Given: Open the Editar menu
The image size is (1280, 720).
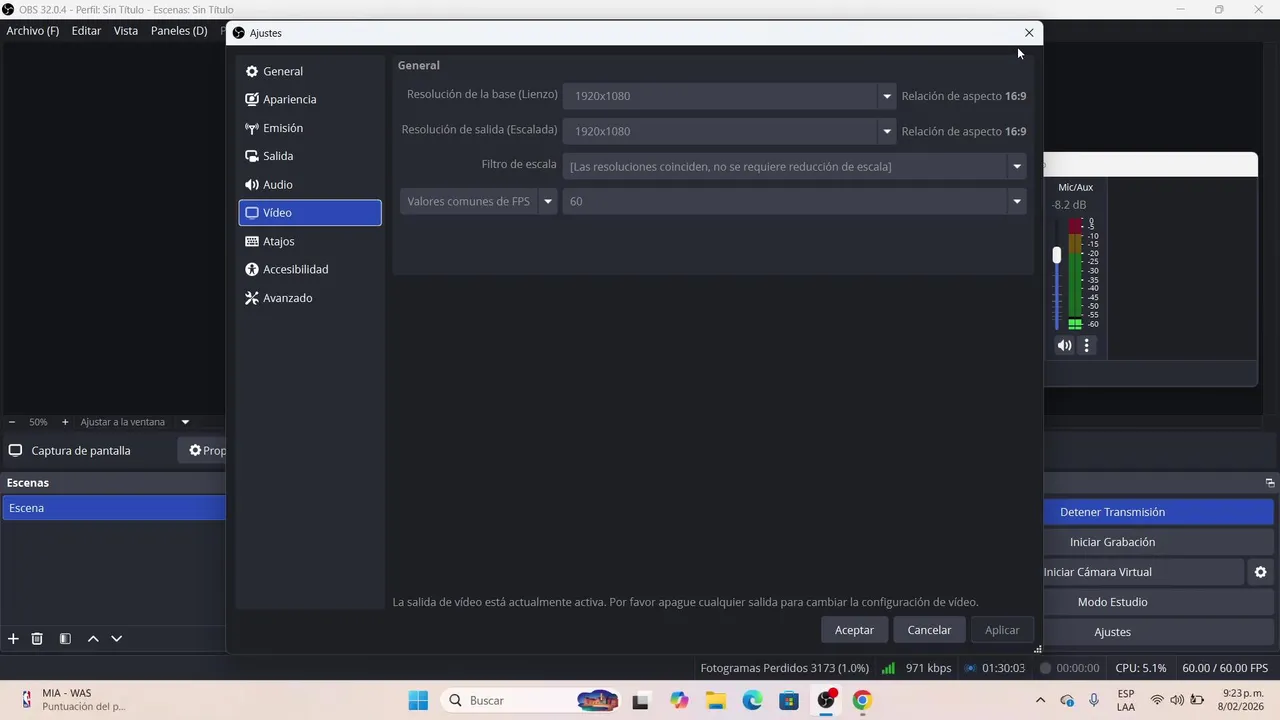Looking at the screenshot, I should pos(86,31).
